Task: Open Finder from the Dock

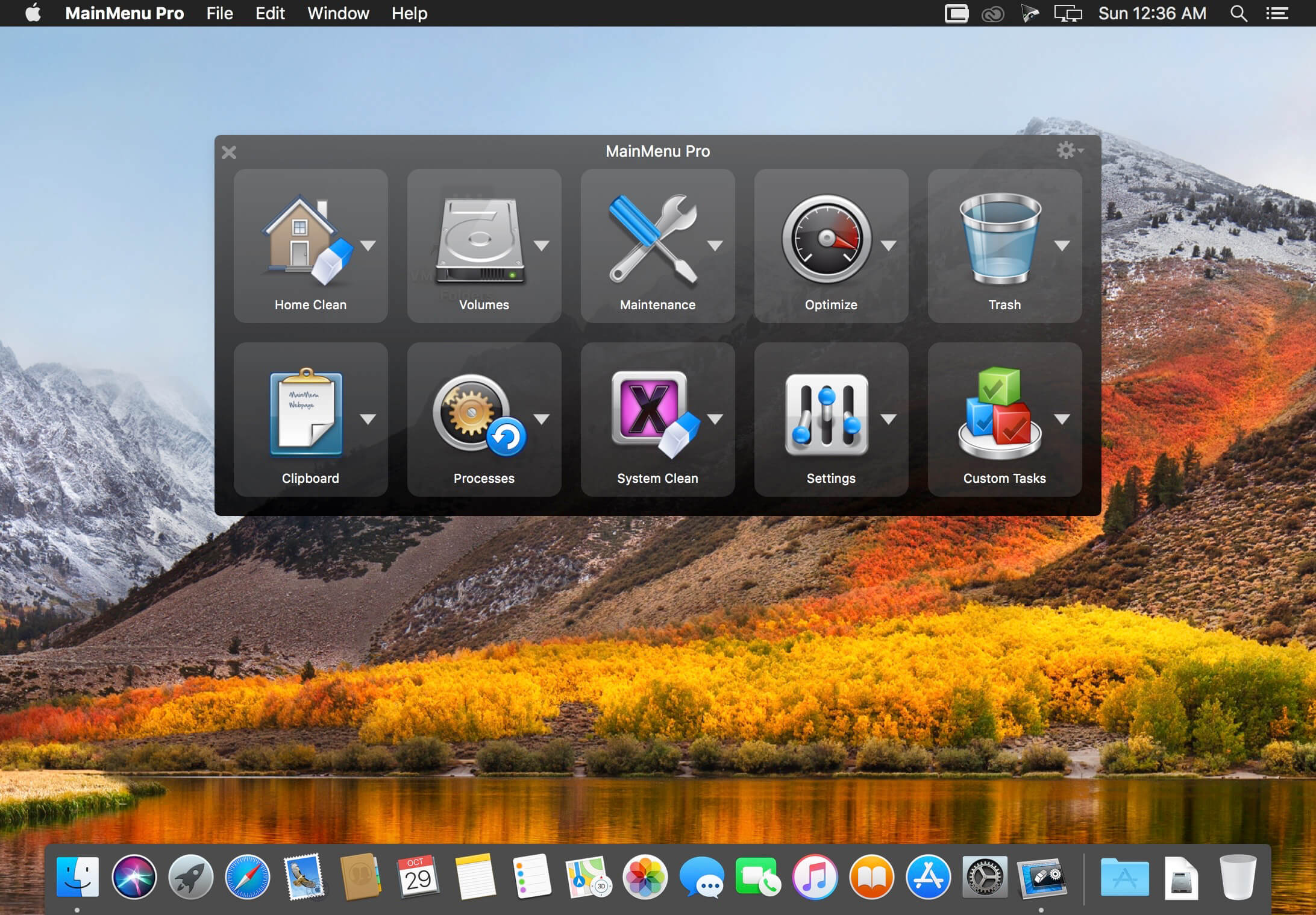Action: [x=77, y=876]
